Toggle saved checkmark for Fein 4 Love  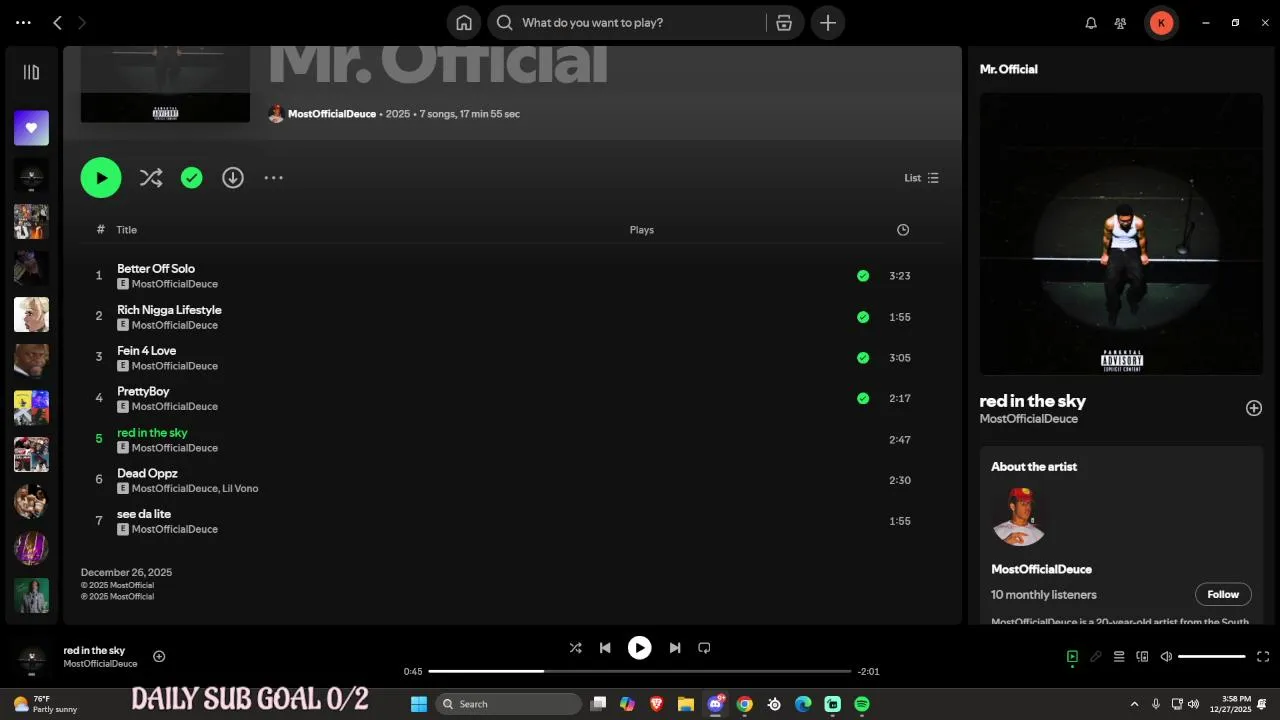tap(863, 358)
